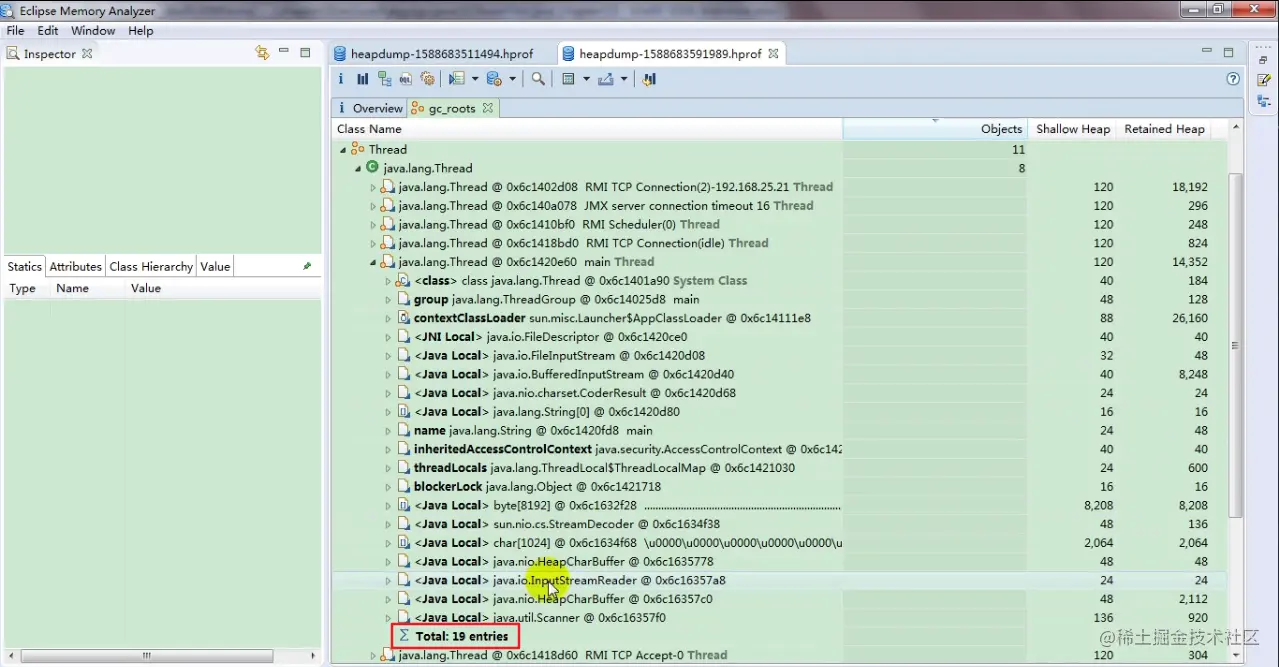Click the Open Query Browser icon

494,79
